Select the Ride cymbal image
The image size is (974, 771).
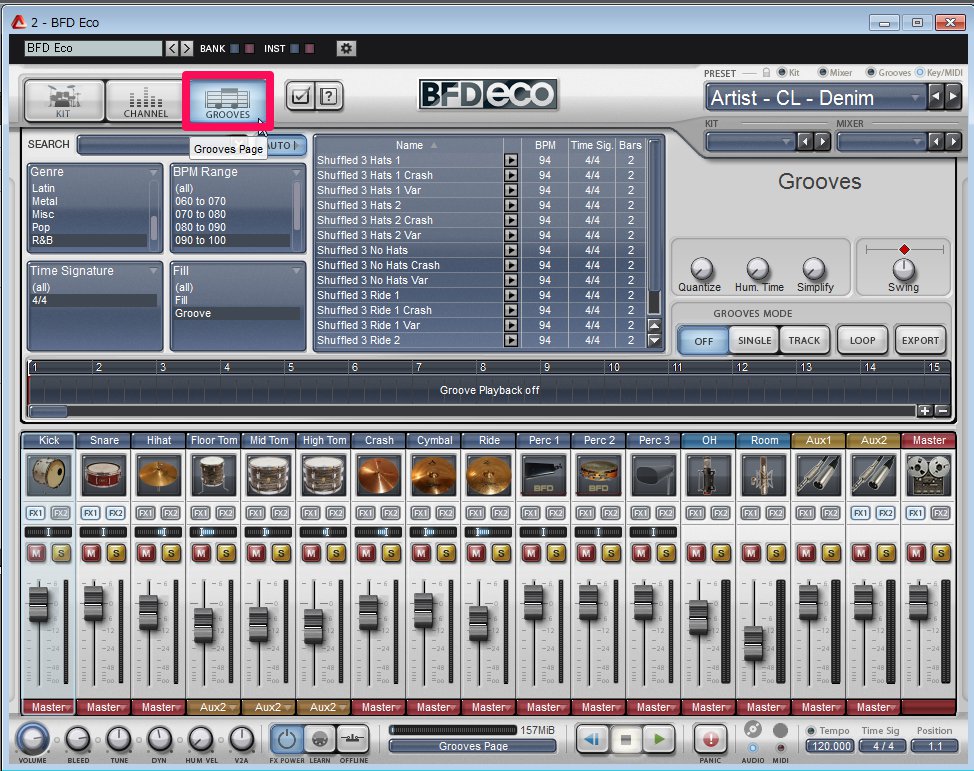pyautogui.click(x=489, y=474)
